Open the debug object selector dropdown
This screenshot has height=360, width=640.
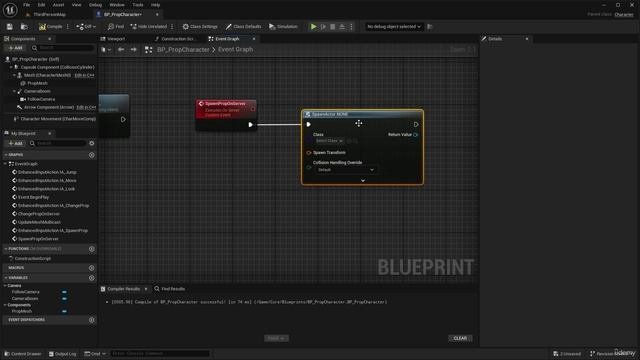click(x=393, y=27)
